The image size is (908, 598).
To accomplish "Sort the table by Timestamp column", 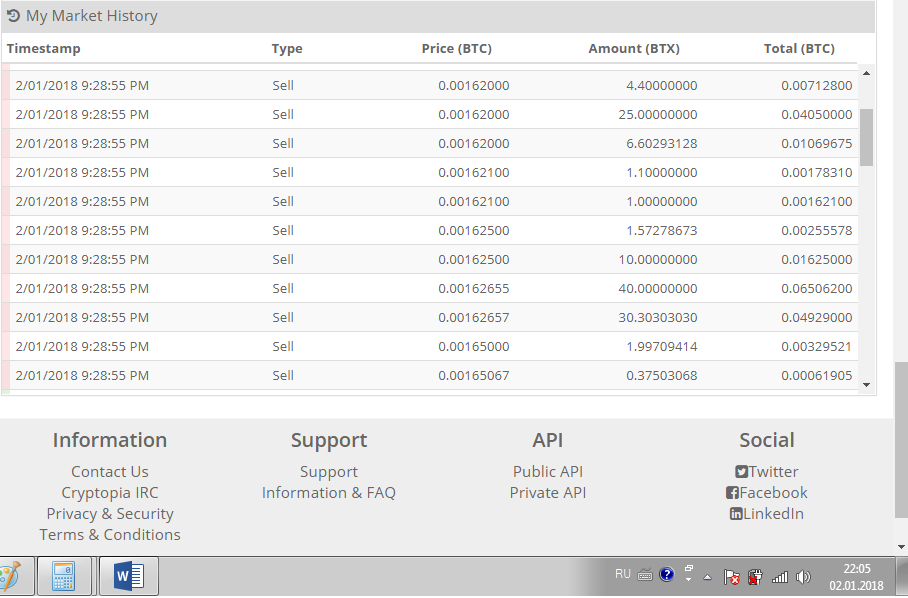I will pos(43,49).
